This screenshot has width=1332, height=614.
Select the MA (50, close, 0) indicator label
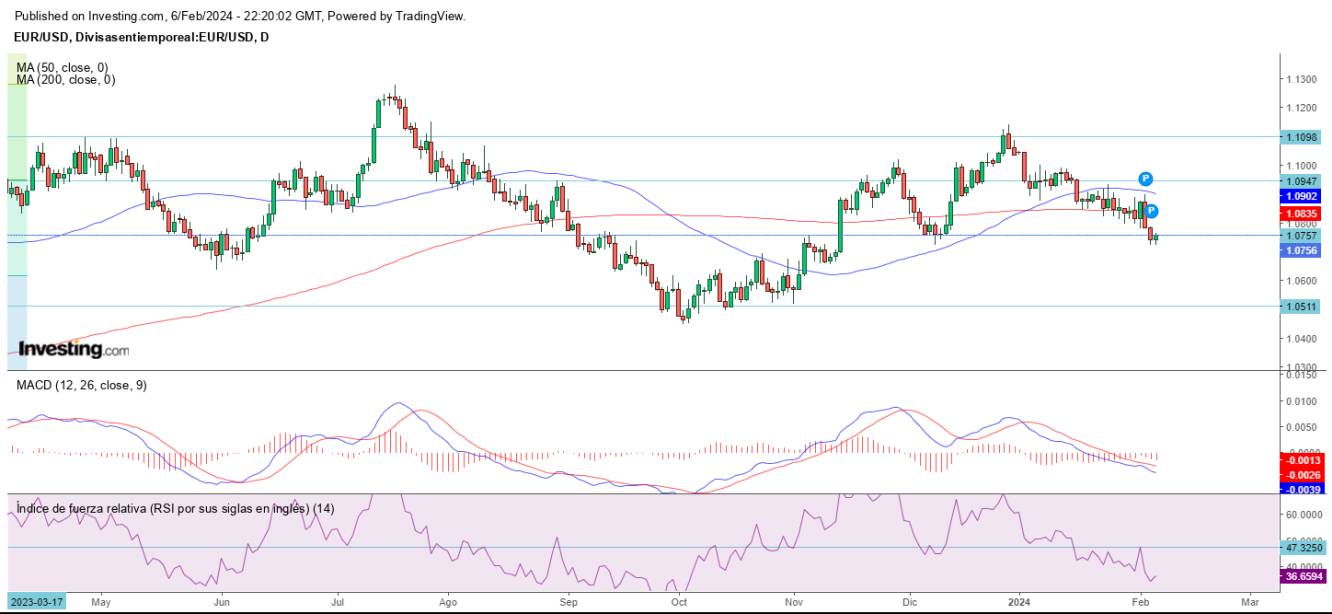click(x=61, y=67)
